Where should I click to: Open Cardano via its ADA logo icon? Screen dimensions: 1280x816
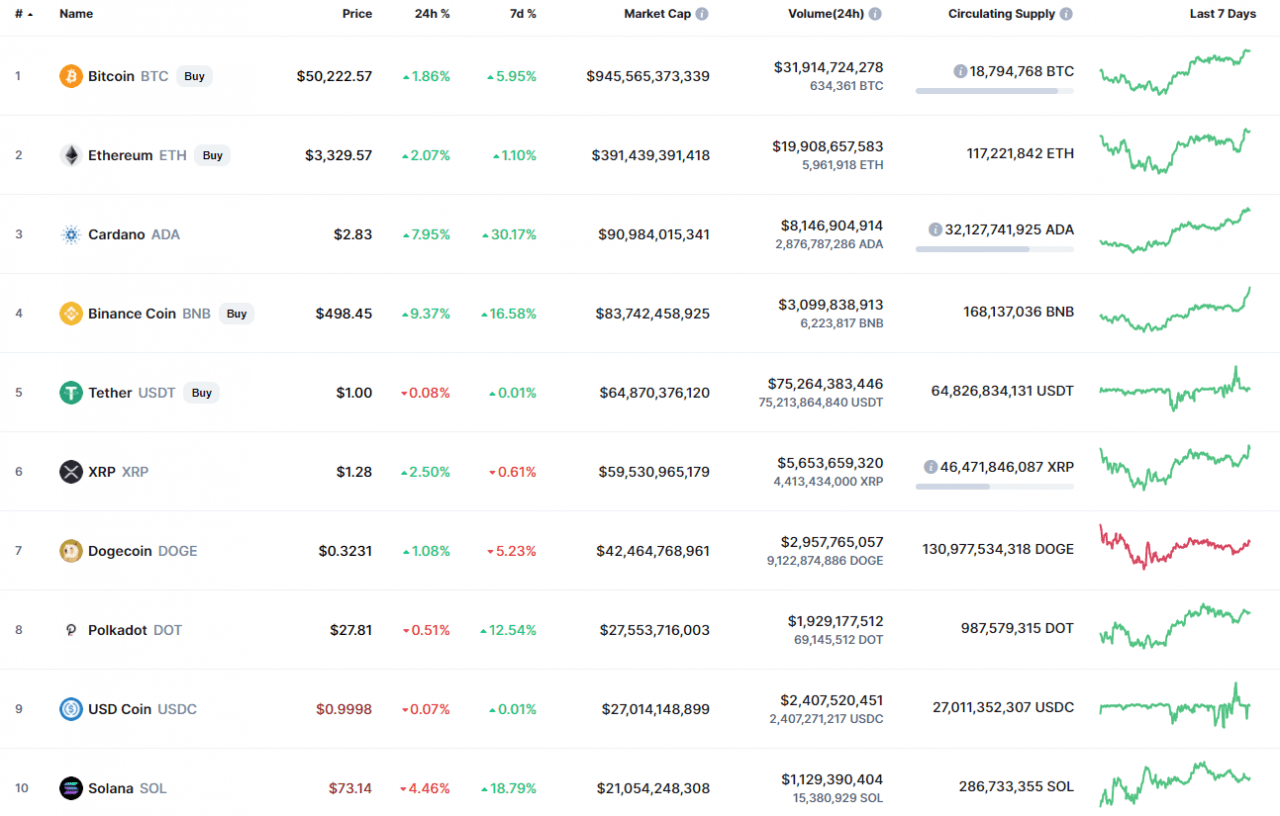pos(70,234)
